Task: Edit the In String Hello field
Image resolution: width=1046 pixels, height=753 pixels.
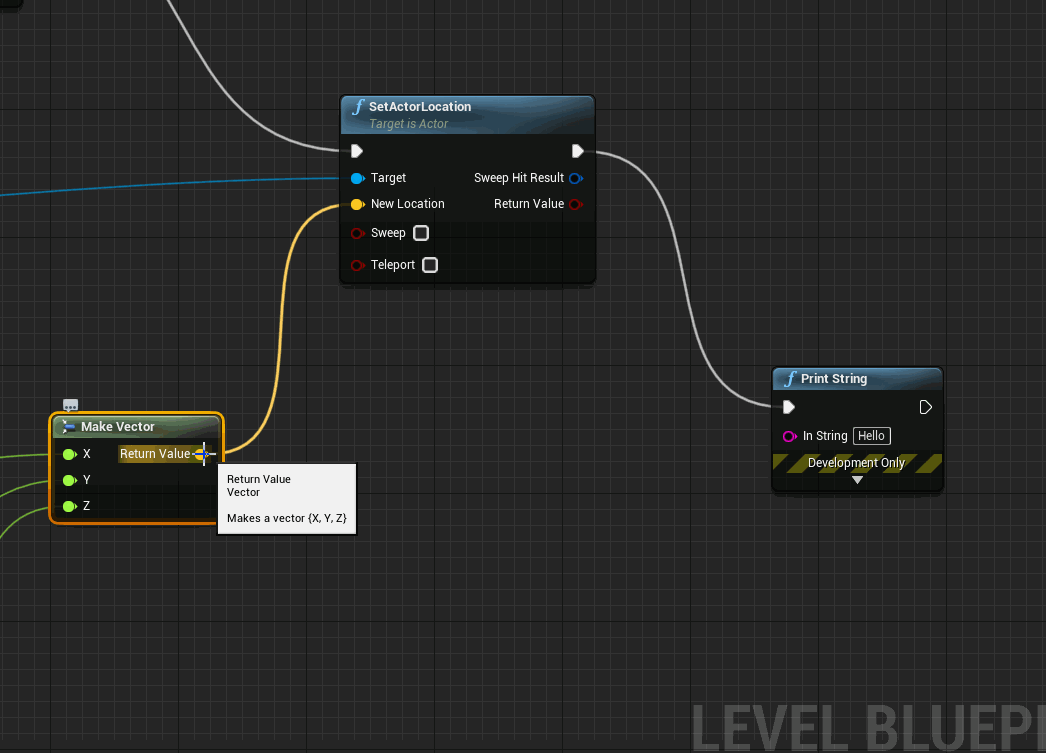Action: point(871,436)
